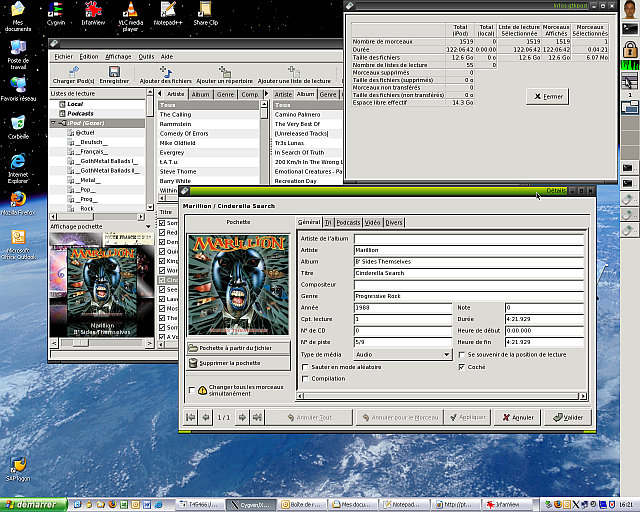Click the Annuler button in Détails dialog
This screenshot has width=640, height=512.
click(518, 417)
